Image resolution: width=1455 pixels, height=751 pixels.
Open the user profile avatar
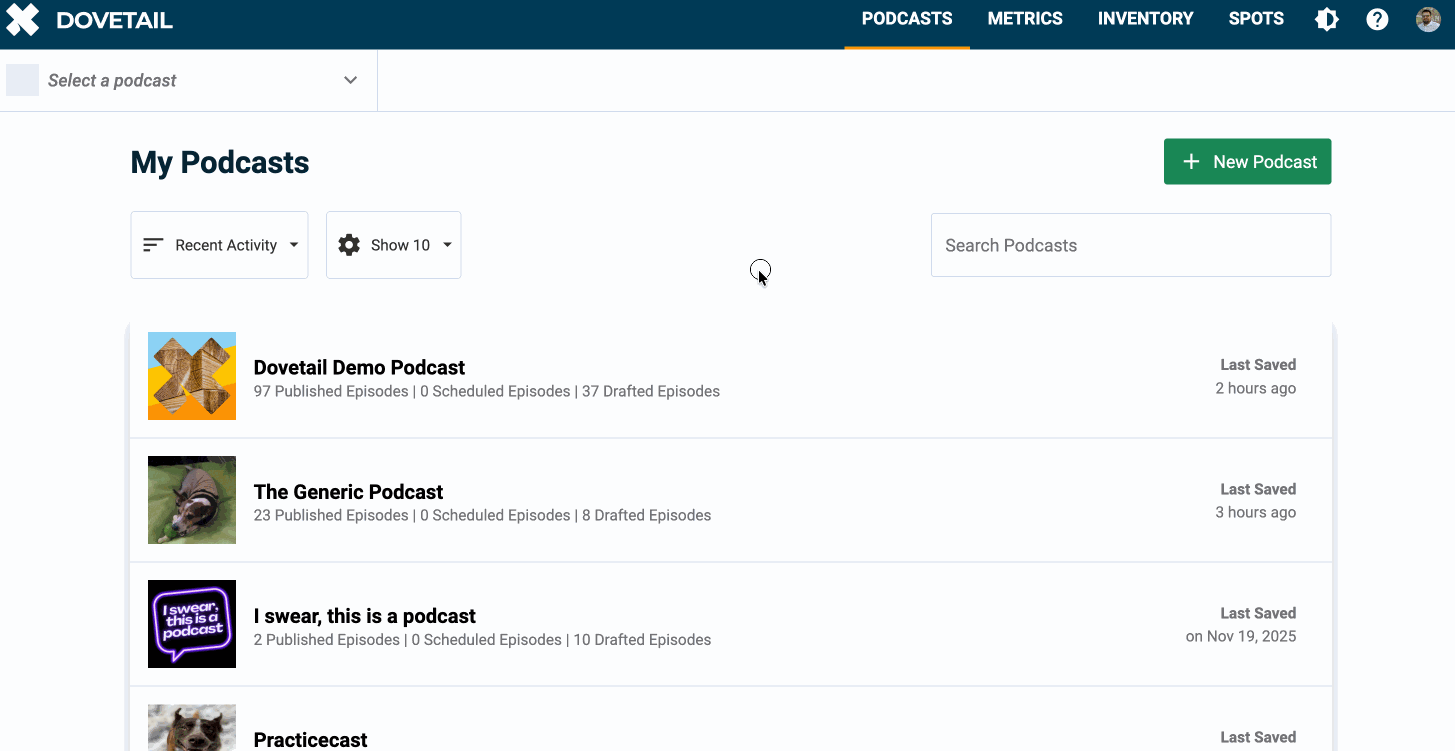tap(1428, 19)
